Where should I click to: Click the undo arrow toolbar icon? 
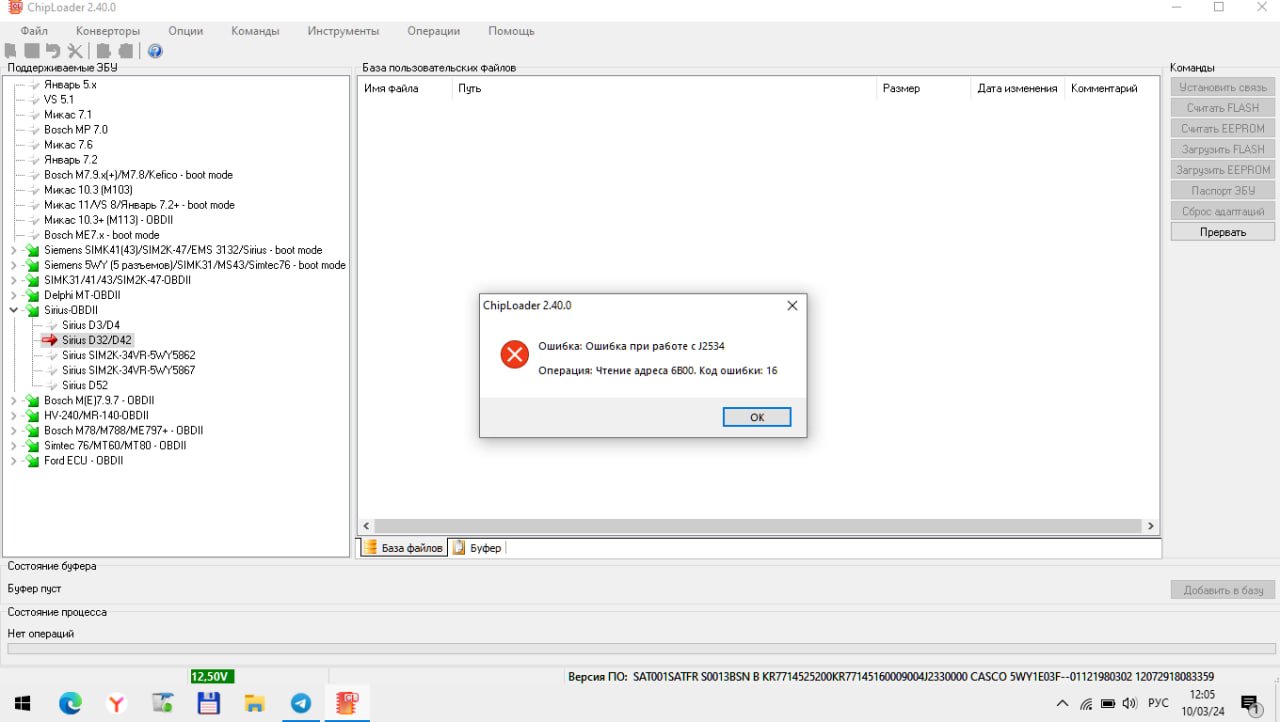coord(53,51)
